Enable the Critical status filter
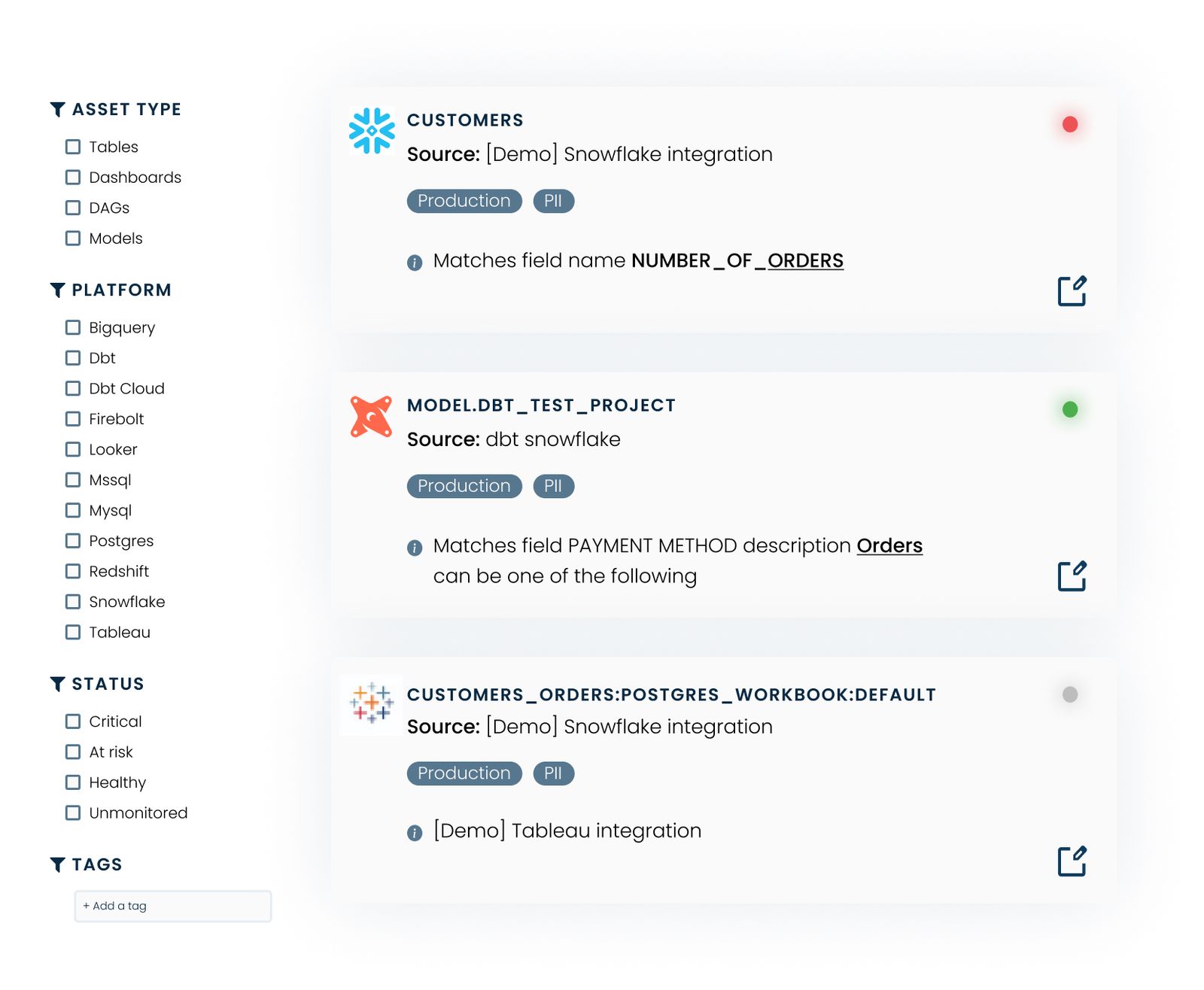The image size is (1204, 990). pyautogui.click(x=72, y=721)
